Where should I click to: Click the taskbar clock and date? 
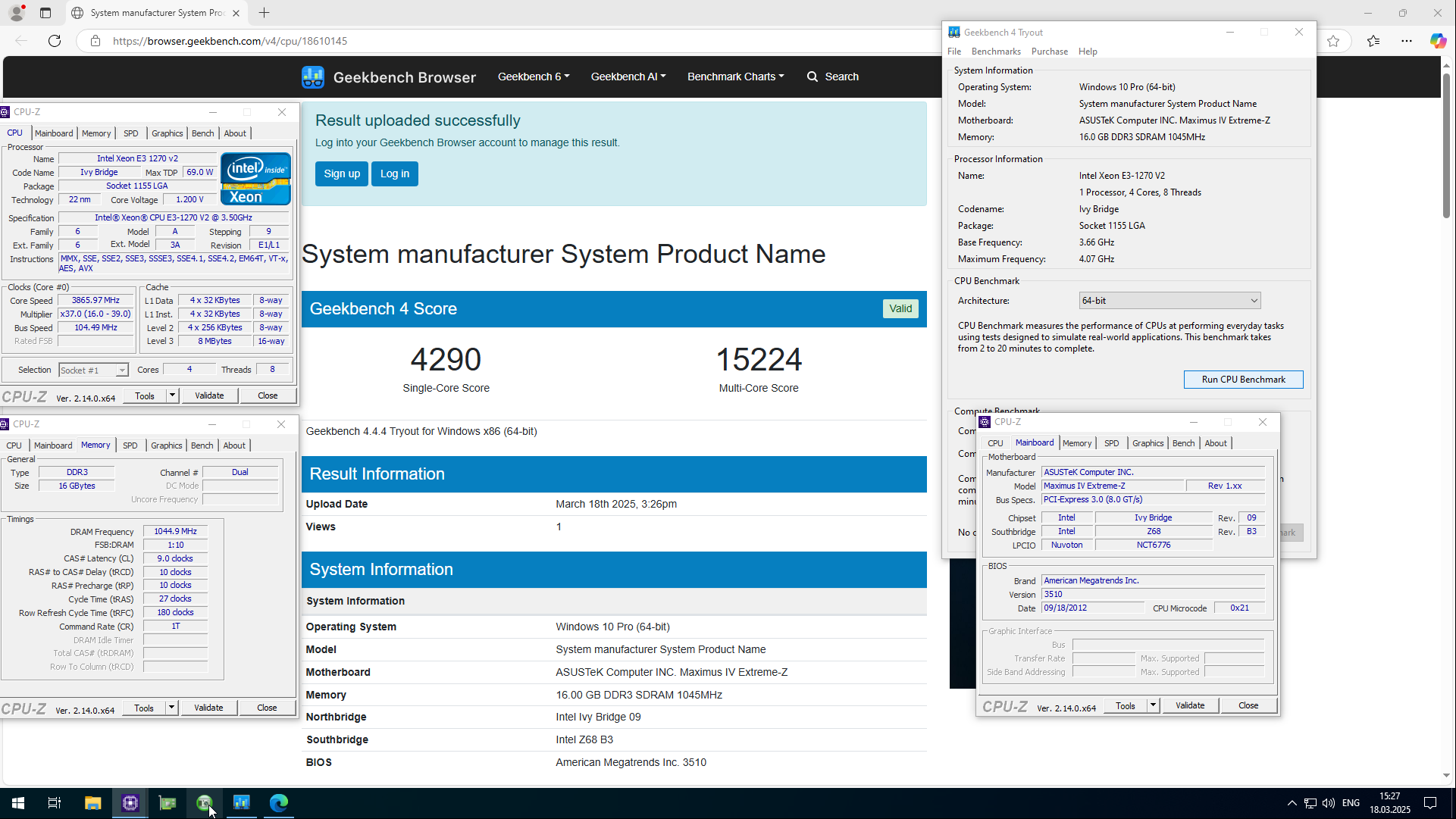[1390, 803]
